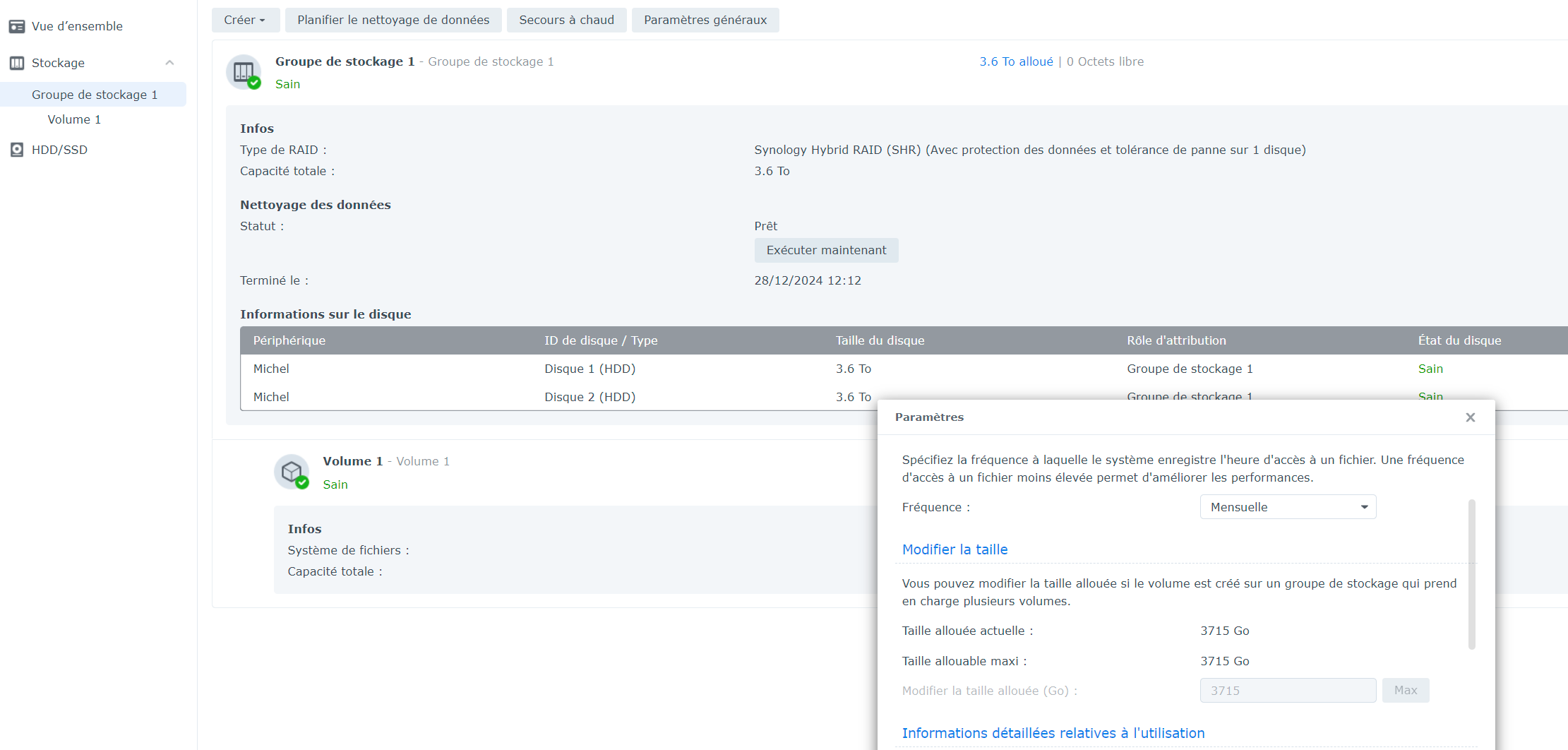Image resolution: width=1568 pixels, height=750 pixels.
Task: Open Paramètres généraux
Action: [705, 20]
